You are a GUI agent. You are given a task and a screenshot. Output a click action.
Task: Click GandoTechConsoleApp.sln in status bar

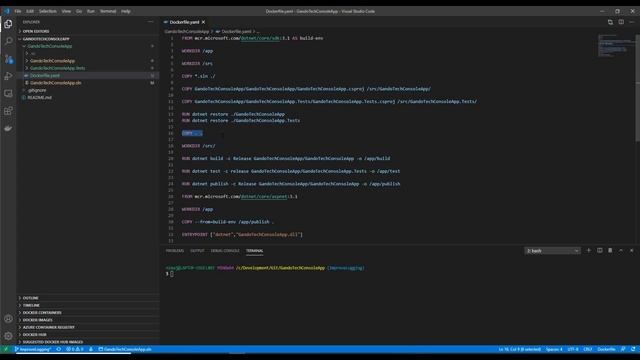coord(125,349)
